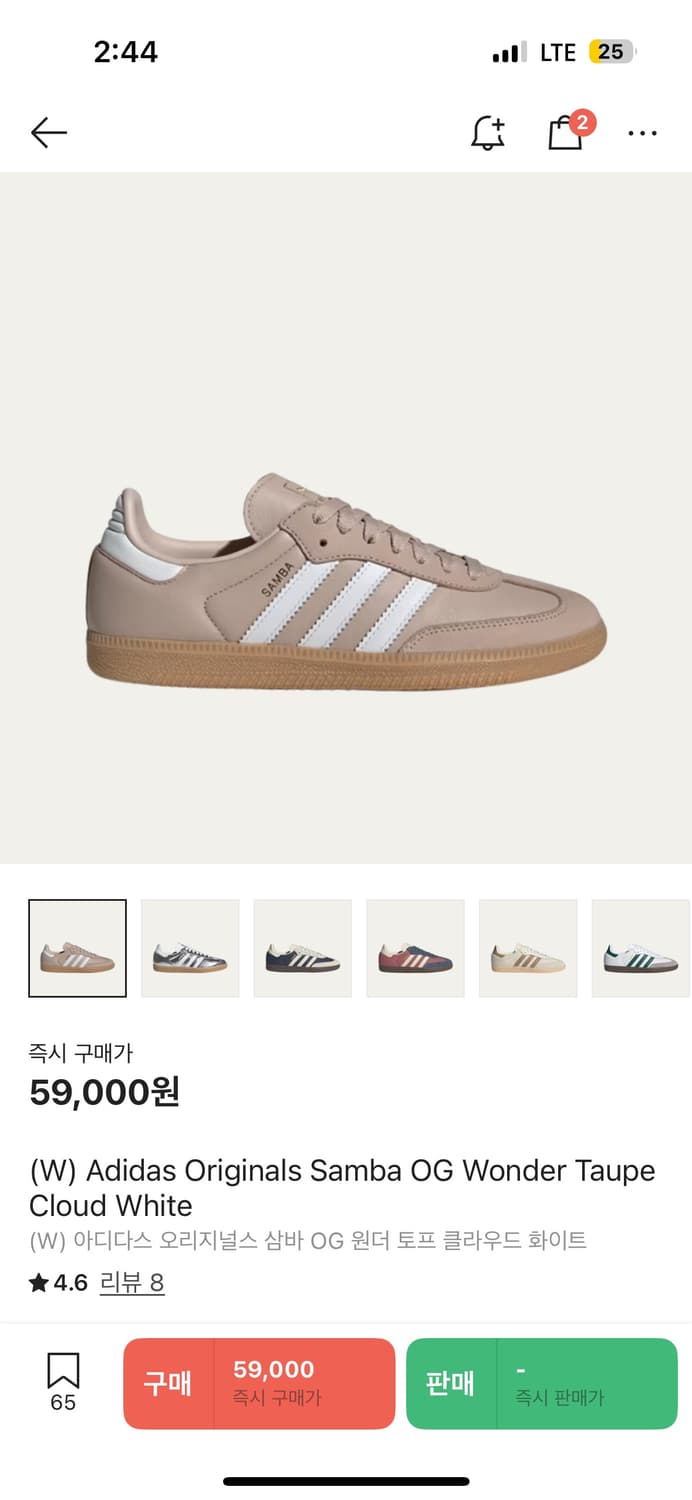Tap the green 판매 sell button
This screenshot has height=1500, width=692.
[451, 1384]
